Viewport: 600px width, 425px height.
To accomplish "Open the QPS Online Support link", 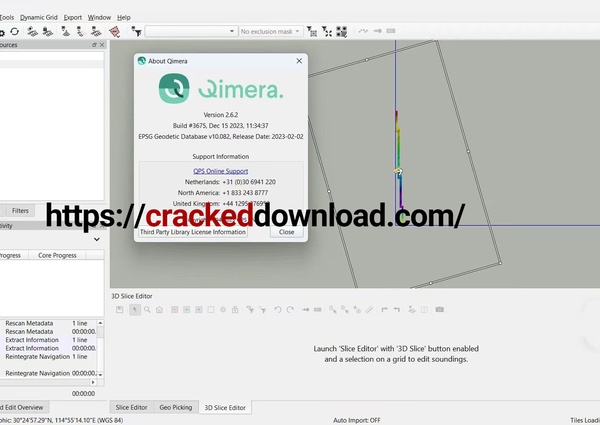I will click(220, 171).
